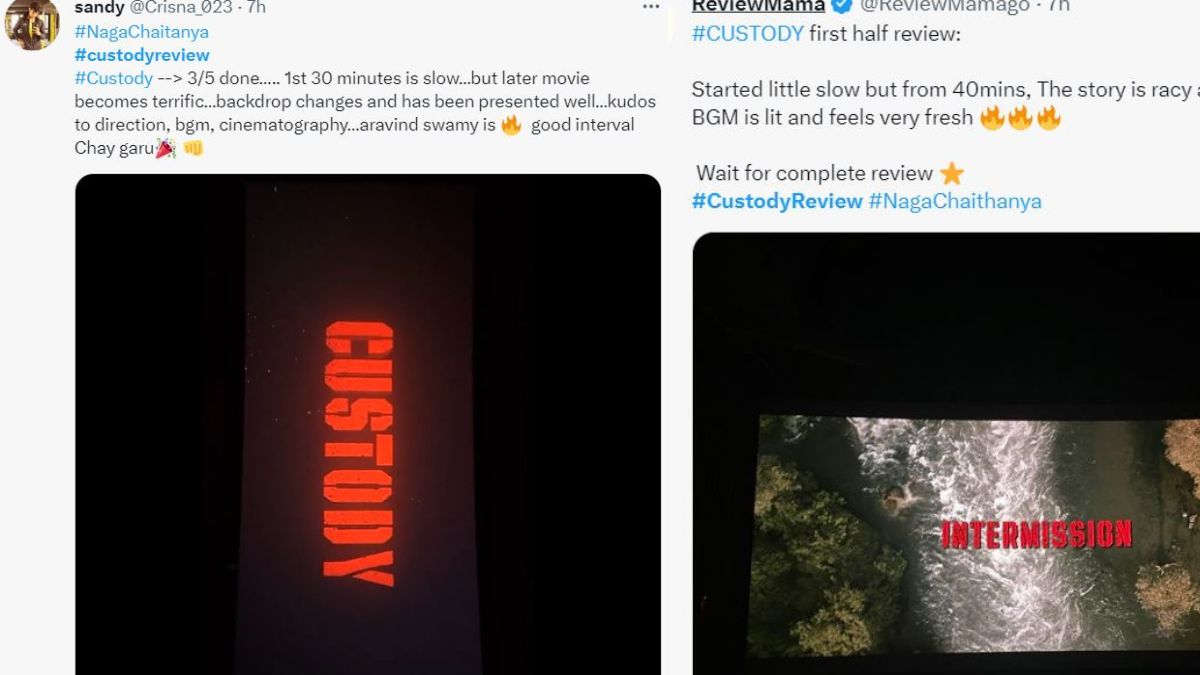This screenshot has height=675, width=1200.
Task: Click the star emoji after 'Wait for complete review'
Action: pos(951,174)
